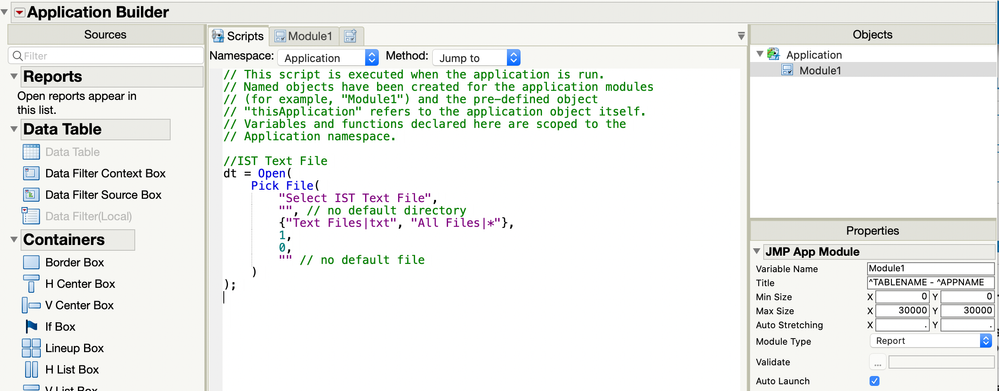Collapse the Application Builder outline
The image size is (999, 391).
tap(5, 12)
